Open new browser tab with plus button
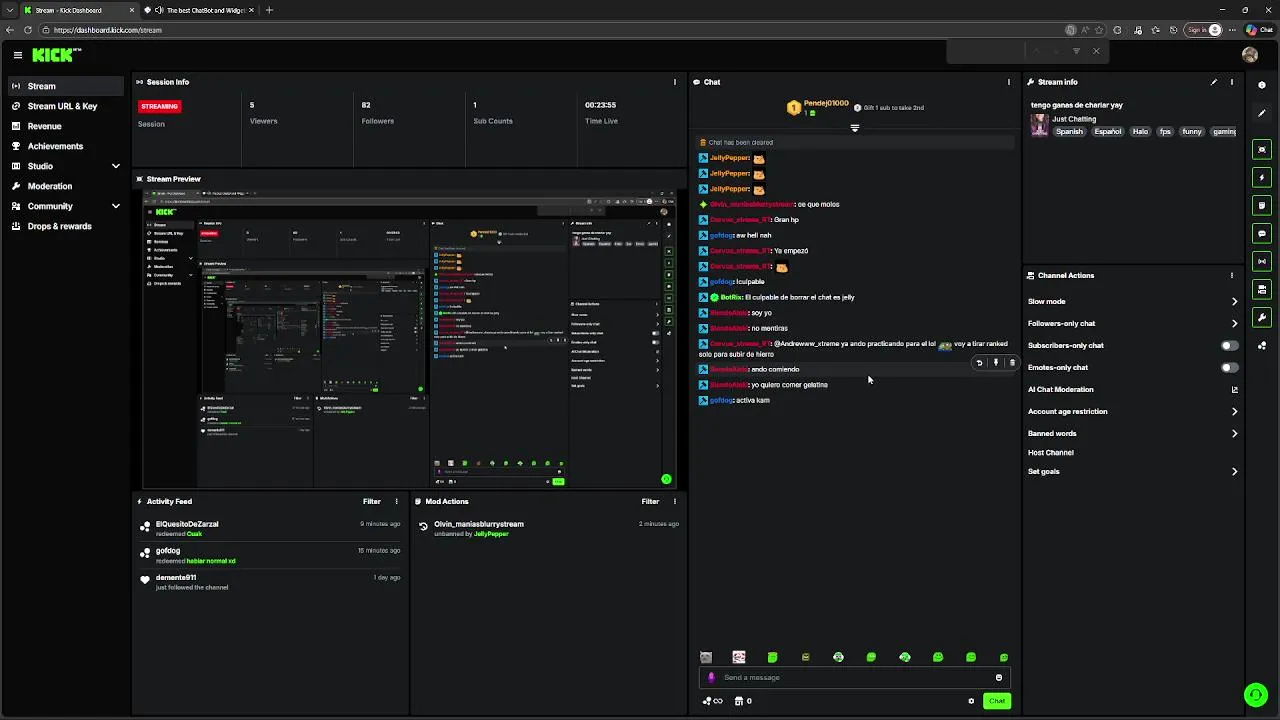 point(269,10)
